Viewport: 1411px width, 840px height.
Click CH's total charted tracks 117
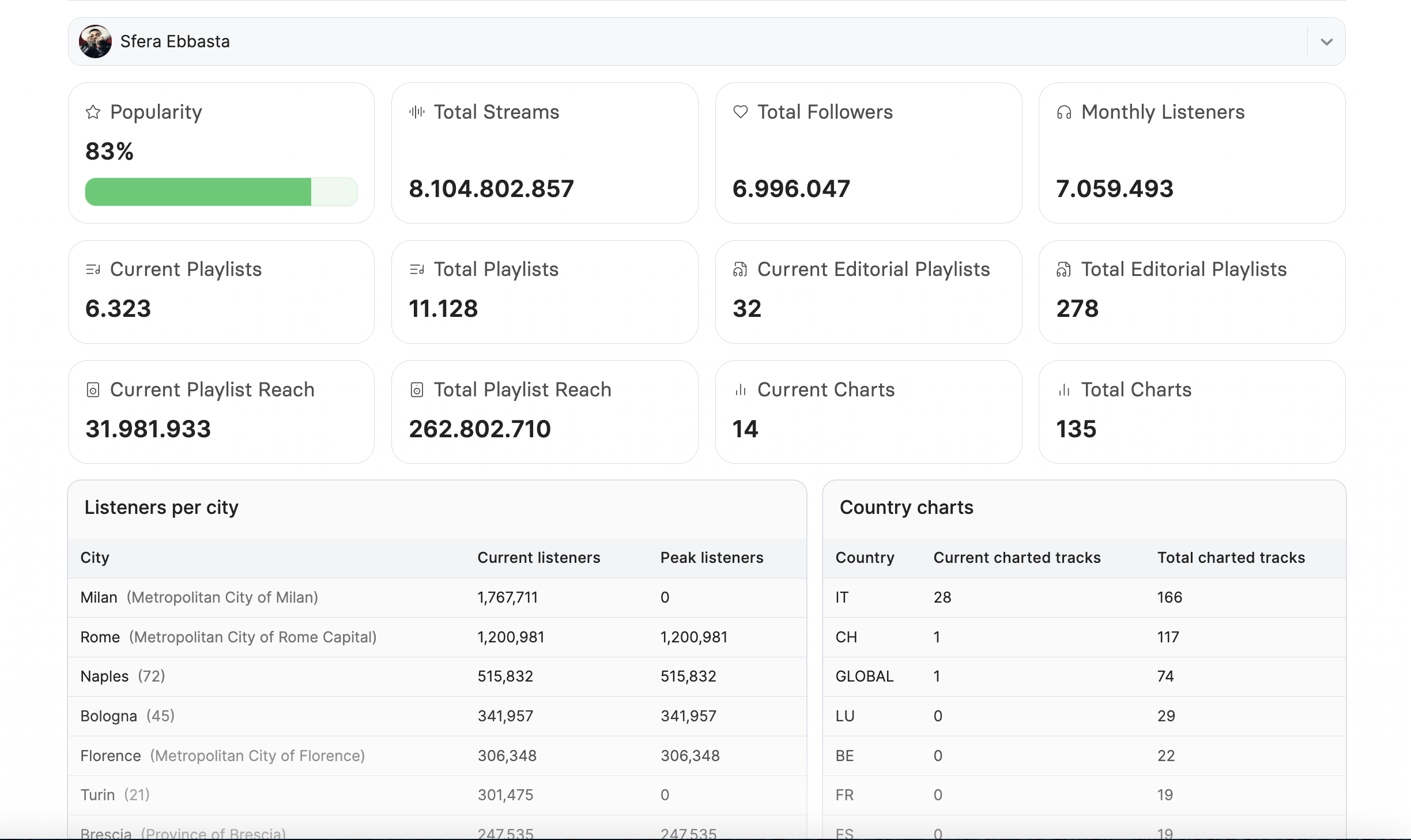coord(1168,637)
